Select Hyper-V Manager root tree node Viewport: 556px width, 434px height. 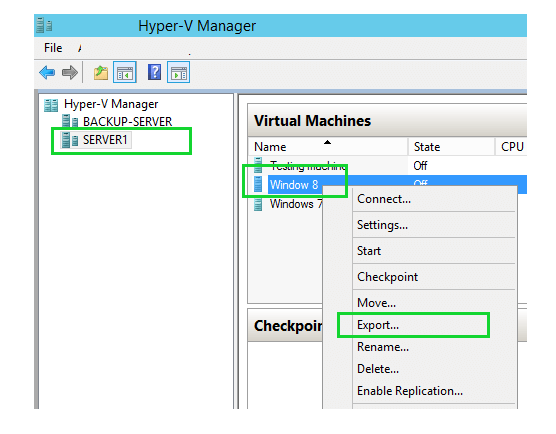[x=111, y=104]
